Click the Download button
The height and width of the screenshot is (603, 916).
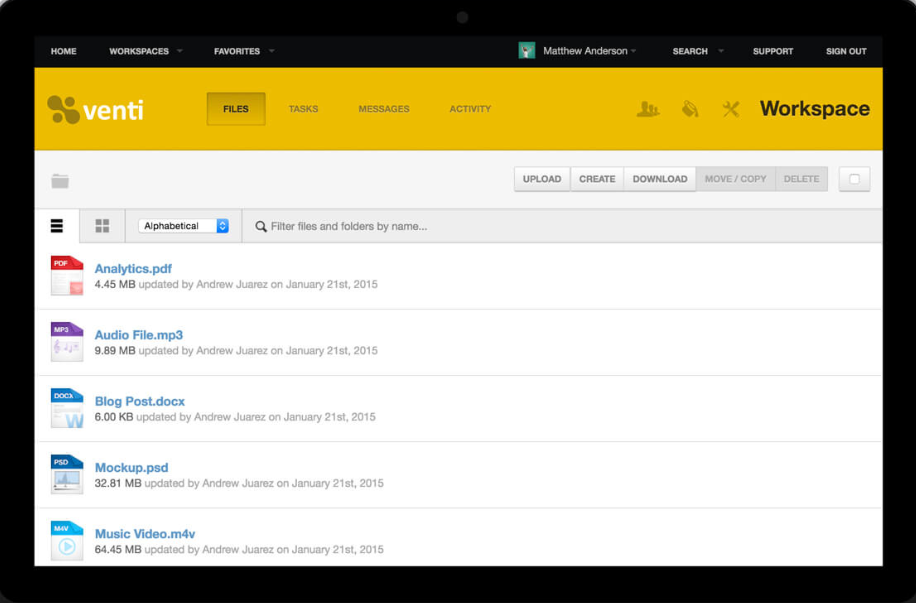(x=660, y=179)
